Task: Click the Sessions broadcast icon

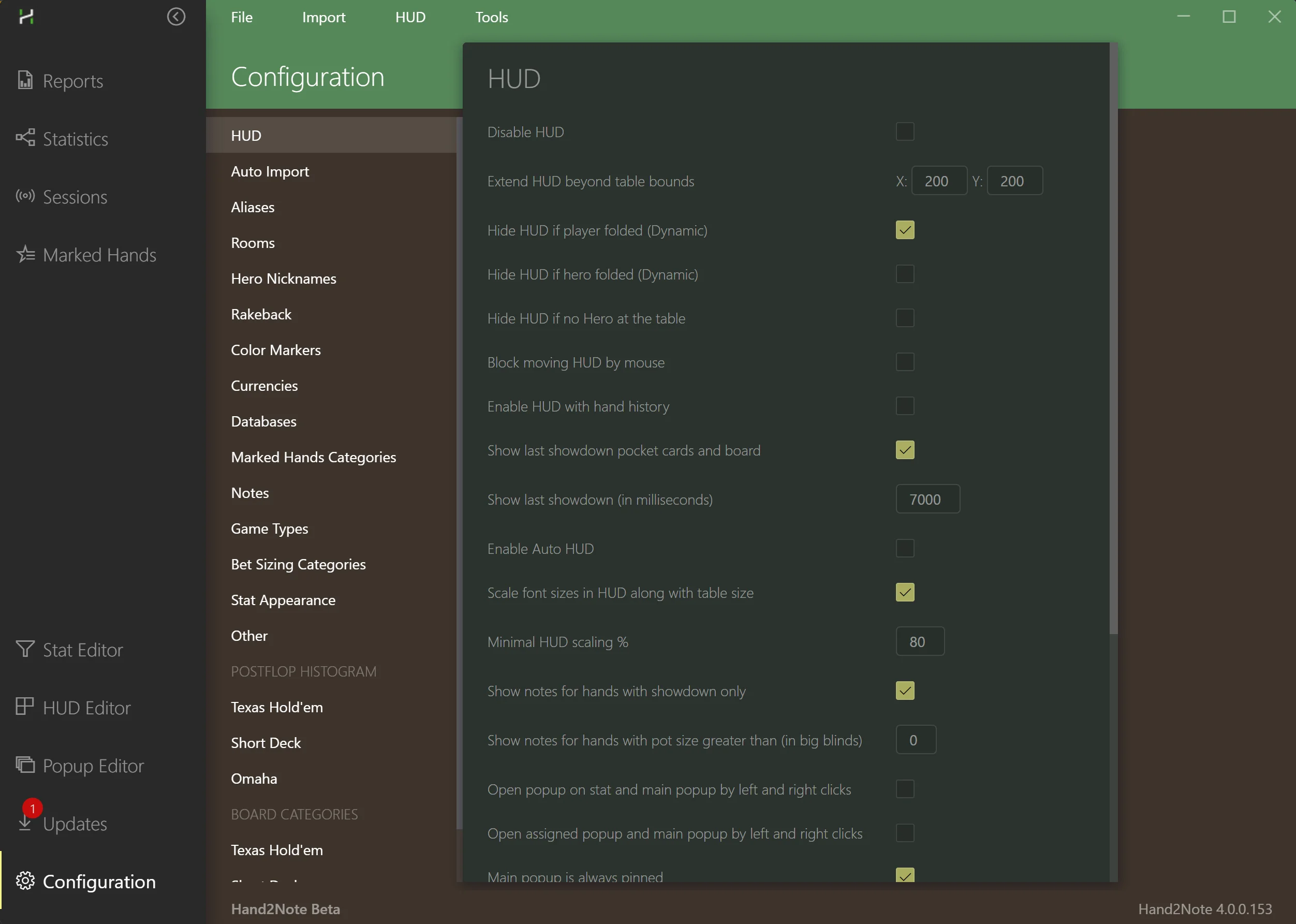Action: coord(24,196)
